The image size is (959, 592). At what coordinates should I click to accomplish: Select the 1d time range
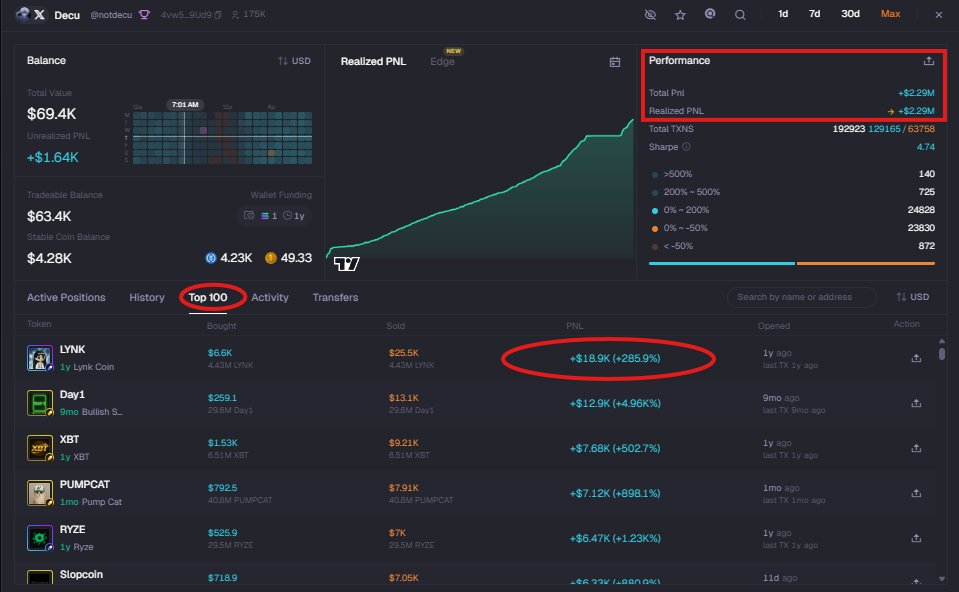[x=783, y=13]
